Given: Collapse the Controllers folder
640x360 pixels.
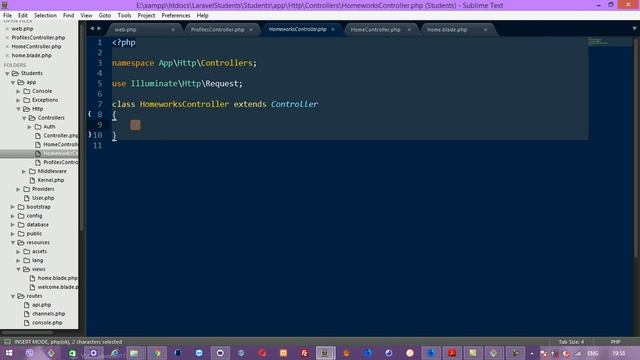Looking at the screenshot, I should point(24,118).
